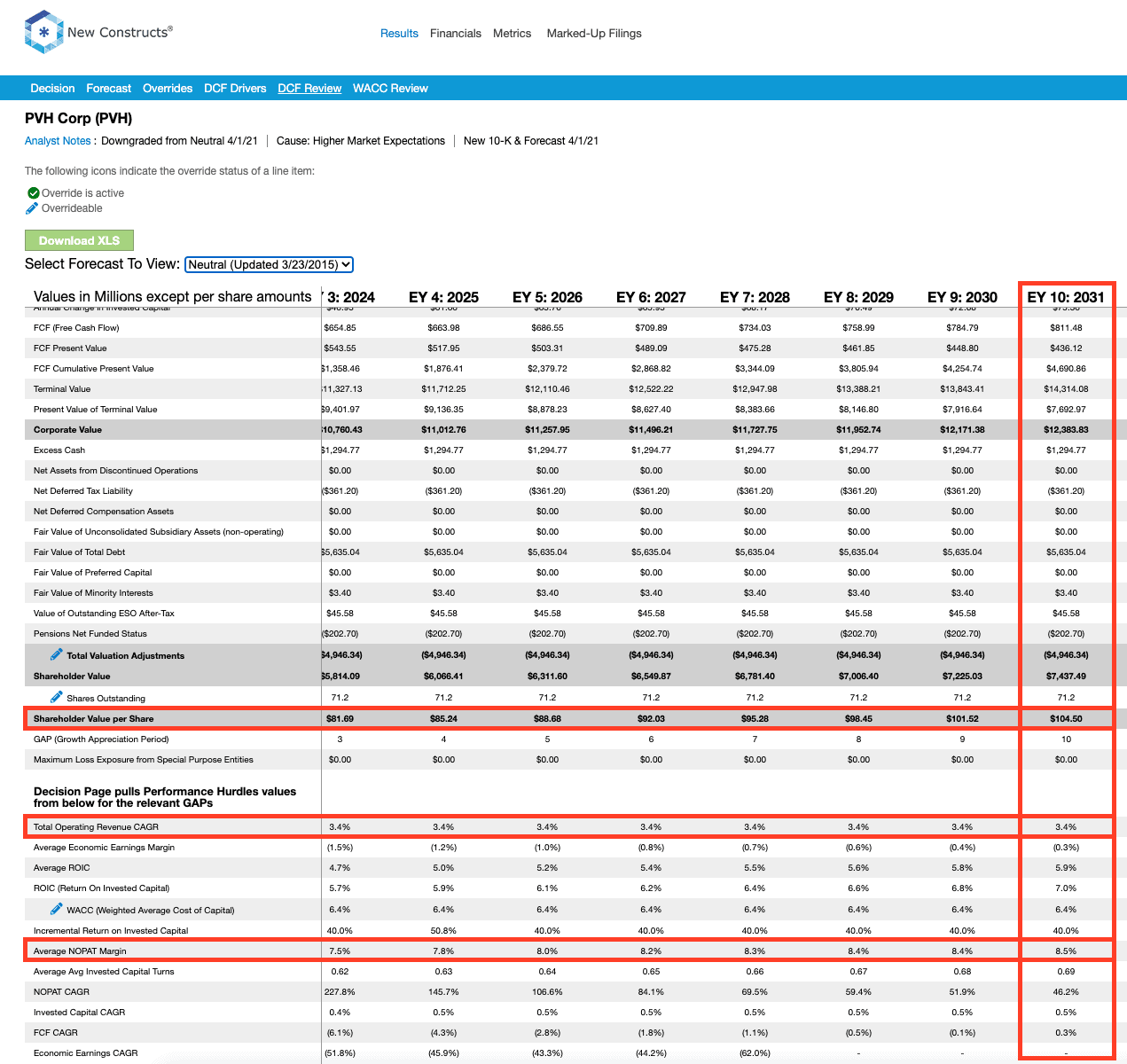
Task: Click the Terminal Value row label
Action: click(62, 389)
